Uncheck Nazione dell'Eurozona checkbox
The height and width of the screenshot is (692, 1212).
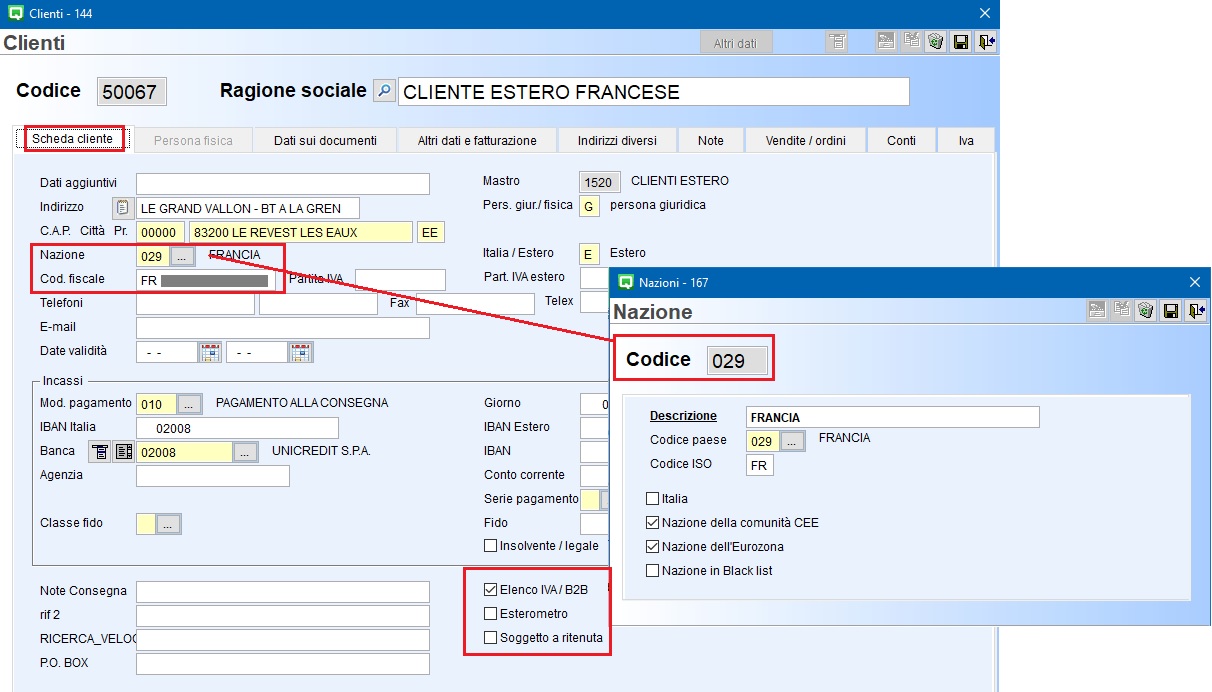(x=653, y=547)
